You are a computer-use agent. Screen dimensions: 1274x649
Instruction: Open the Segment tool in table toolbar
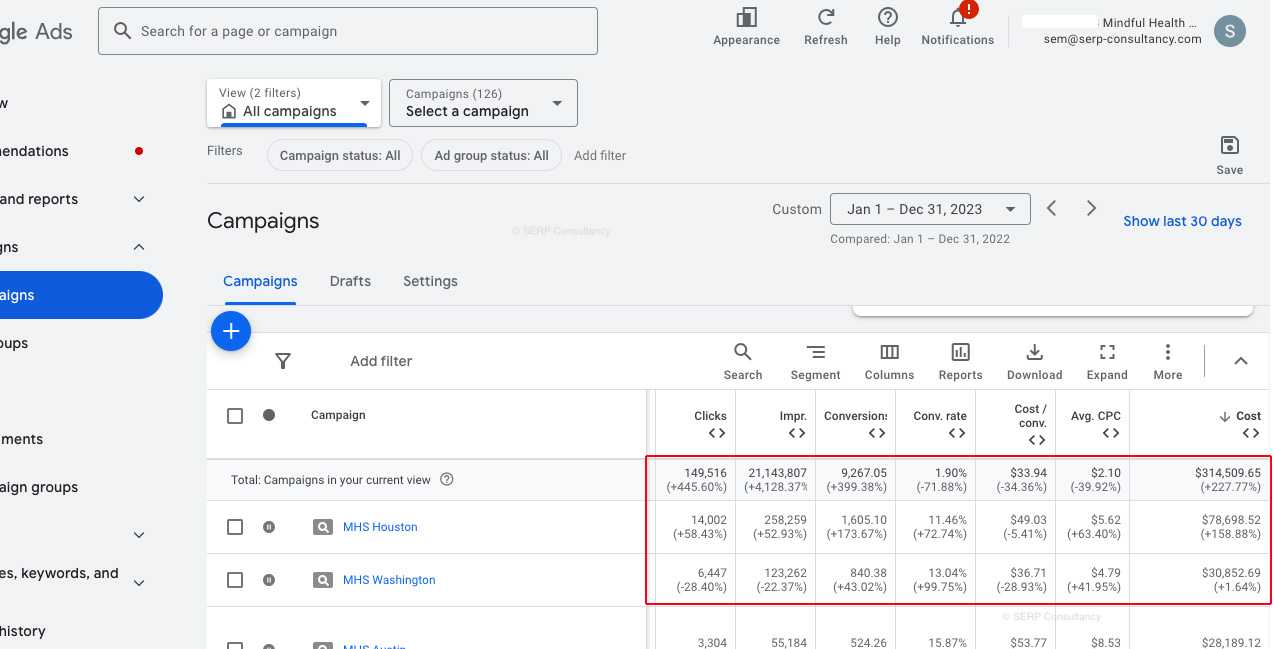pyautogui.click(x=815, y=352)
